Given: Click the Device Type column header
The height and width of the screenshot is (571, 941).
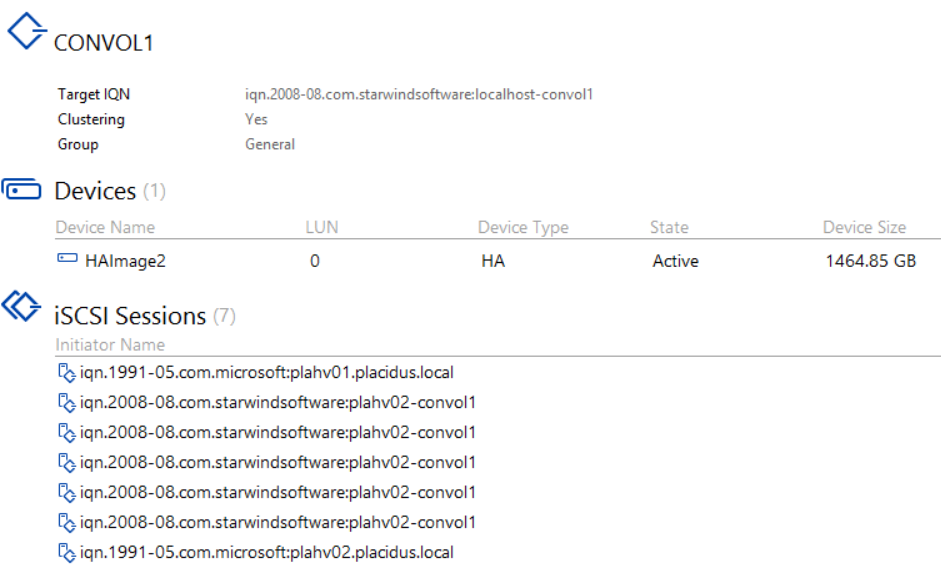Looking at the screenshot, I should click(523, 228).
